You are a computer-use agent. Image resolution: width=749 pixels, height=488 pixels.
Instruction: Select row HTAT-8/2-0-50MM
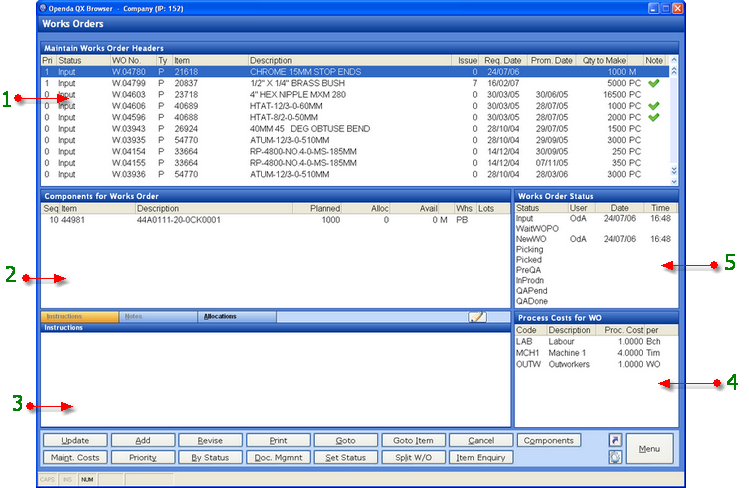click(354, 117)
